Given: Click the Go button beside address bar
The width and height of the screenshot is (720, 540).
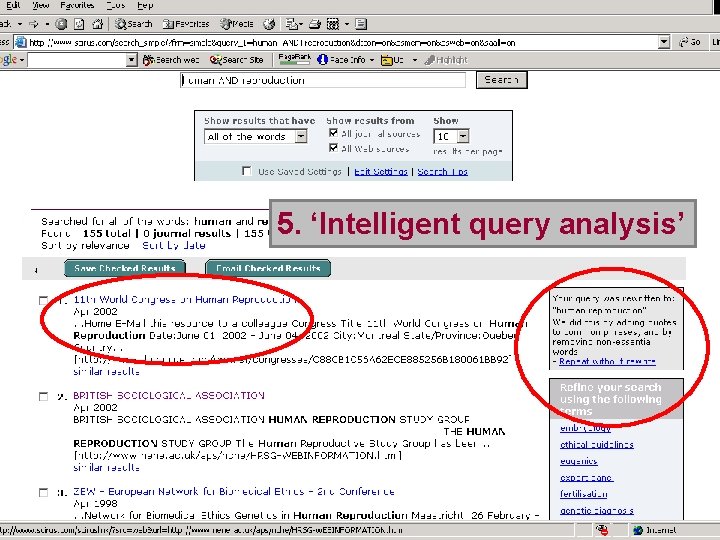Looking at the screenshot, I should tap(690, 42).
